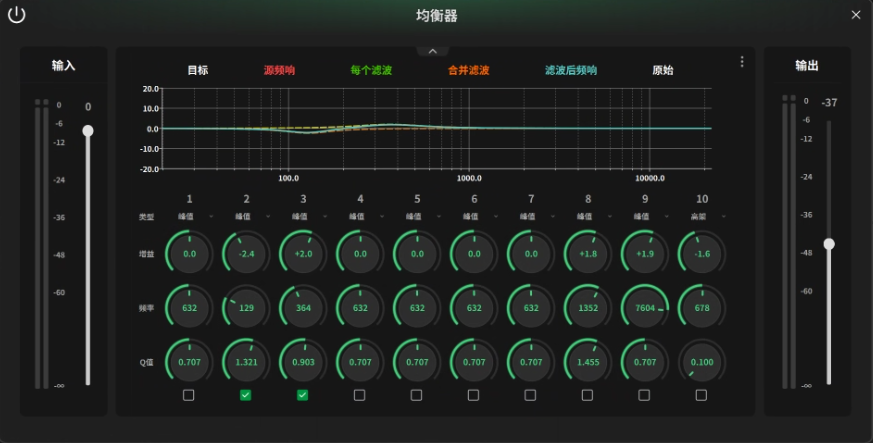Click band 10 Q knob showing 0.100
This screenshot has height=443, width=873.
pos(702,362)
